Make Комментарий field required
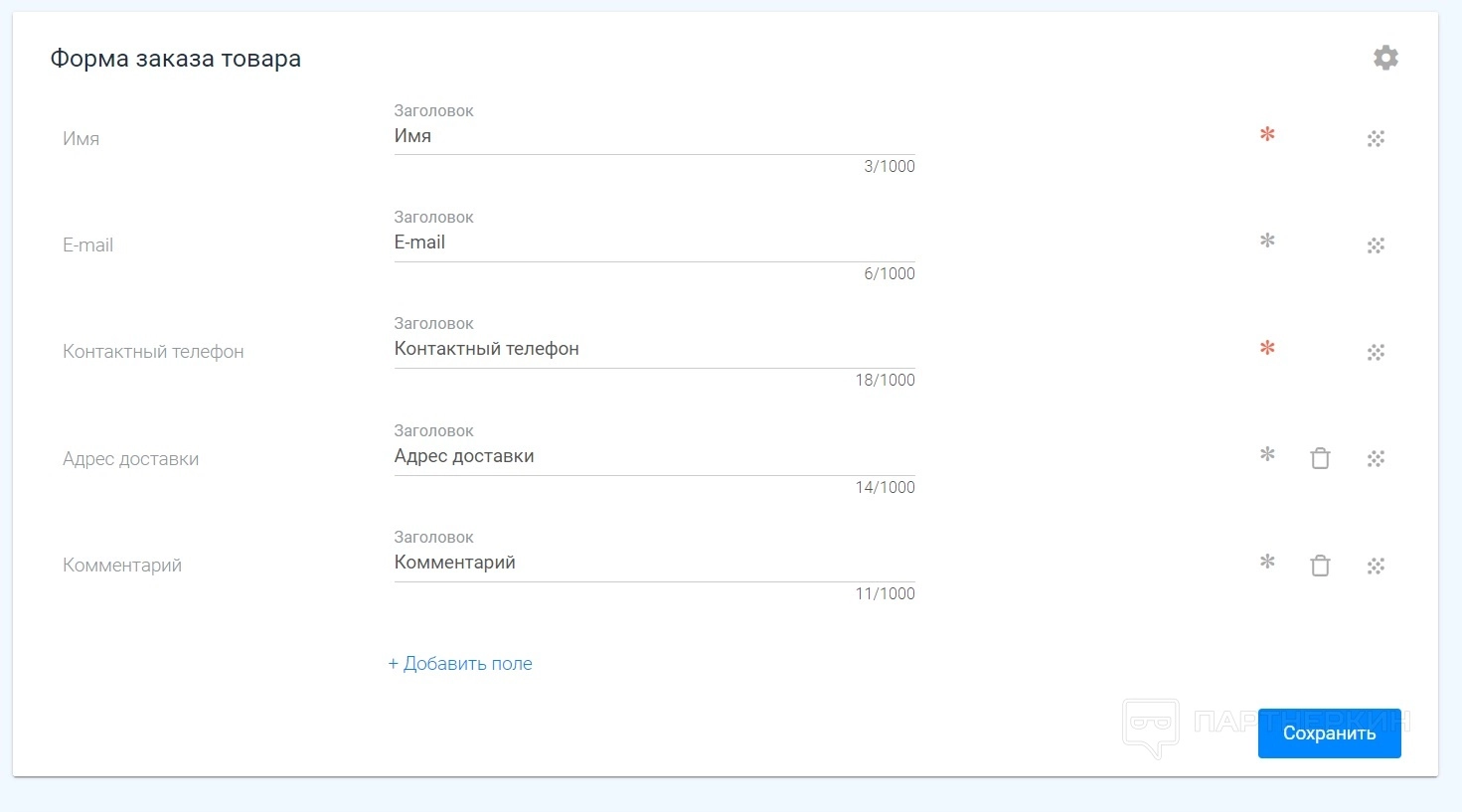Viewport: 1462px width, 812px height. click(x=1267, y=562)
